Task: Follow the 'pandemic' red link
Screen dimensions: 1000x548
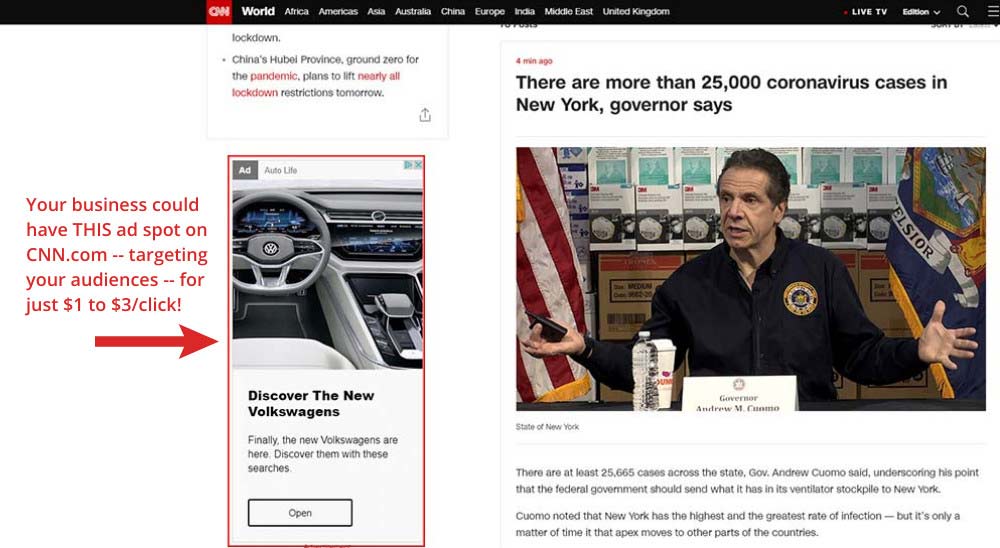Action: tap(274, 76)
